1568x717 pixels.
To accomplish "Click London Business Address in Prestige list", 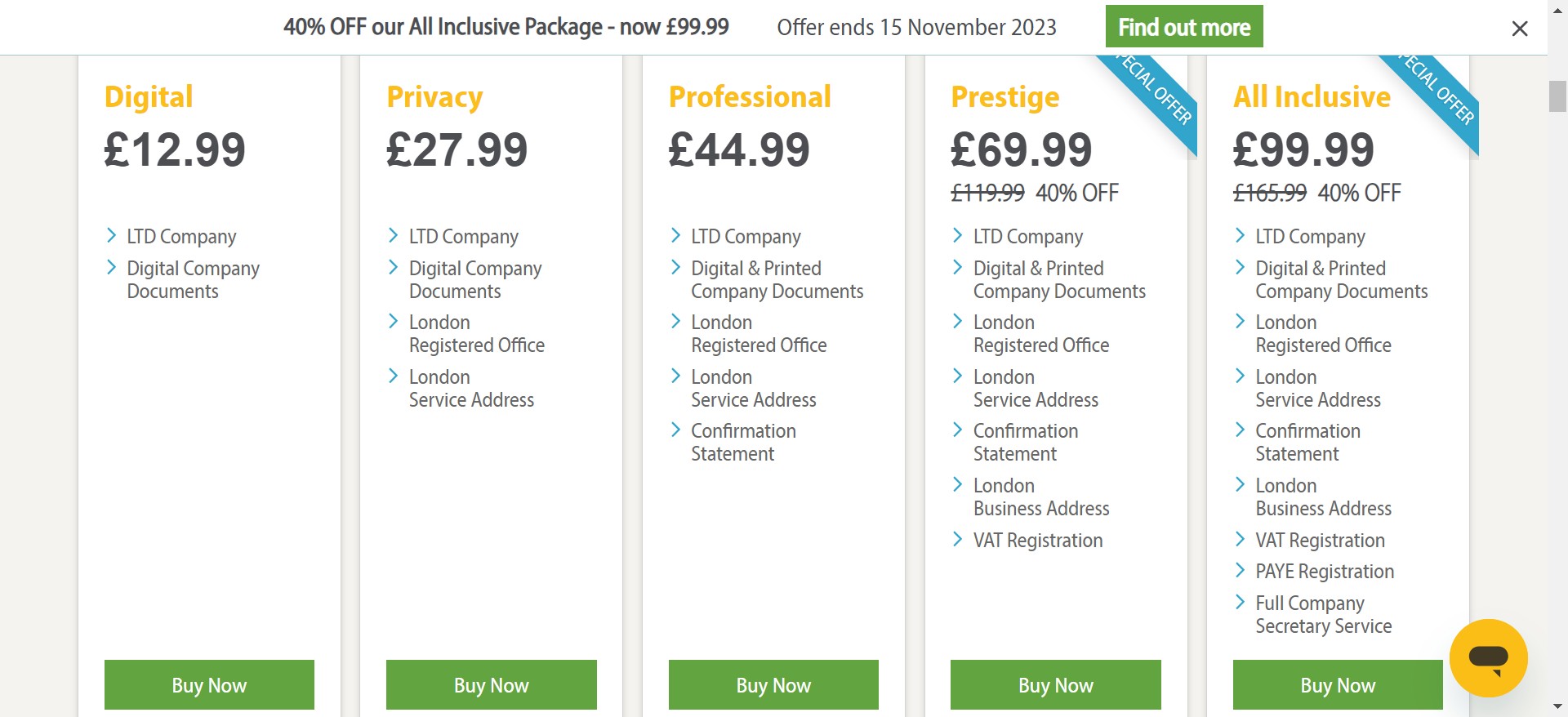I will (x=1040, y=497).
